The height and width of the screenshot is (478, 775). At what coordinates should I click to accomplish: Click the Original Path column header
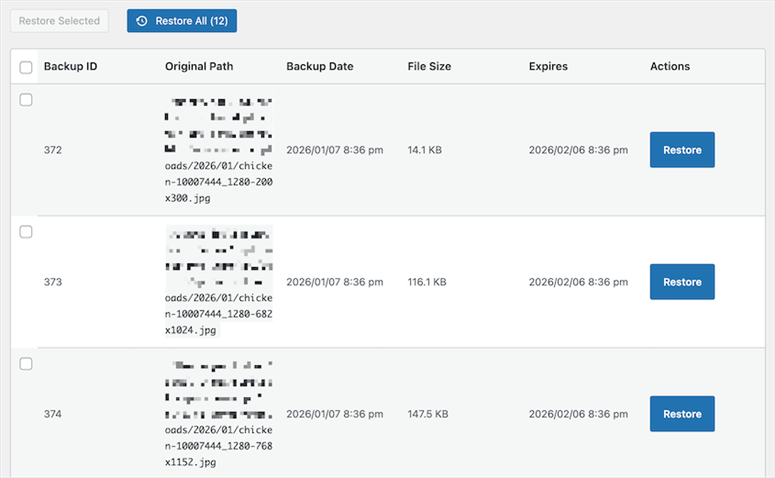coord(199,67)
